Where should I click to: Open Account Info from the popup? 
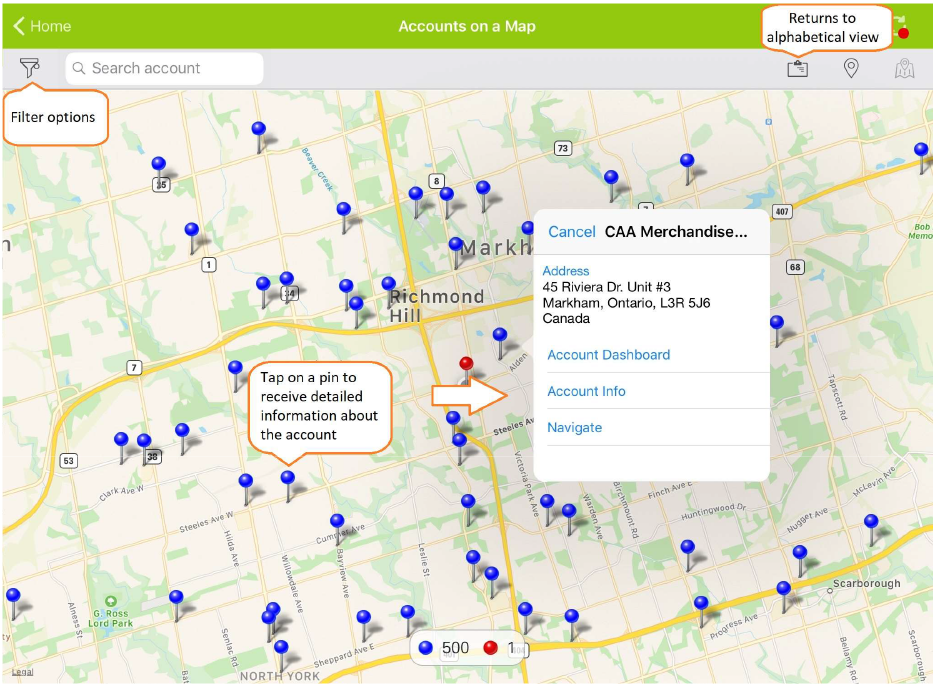point(586,392)
